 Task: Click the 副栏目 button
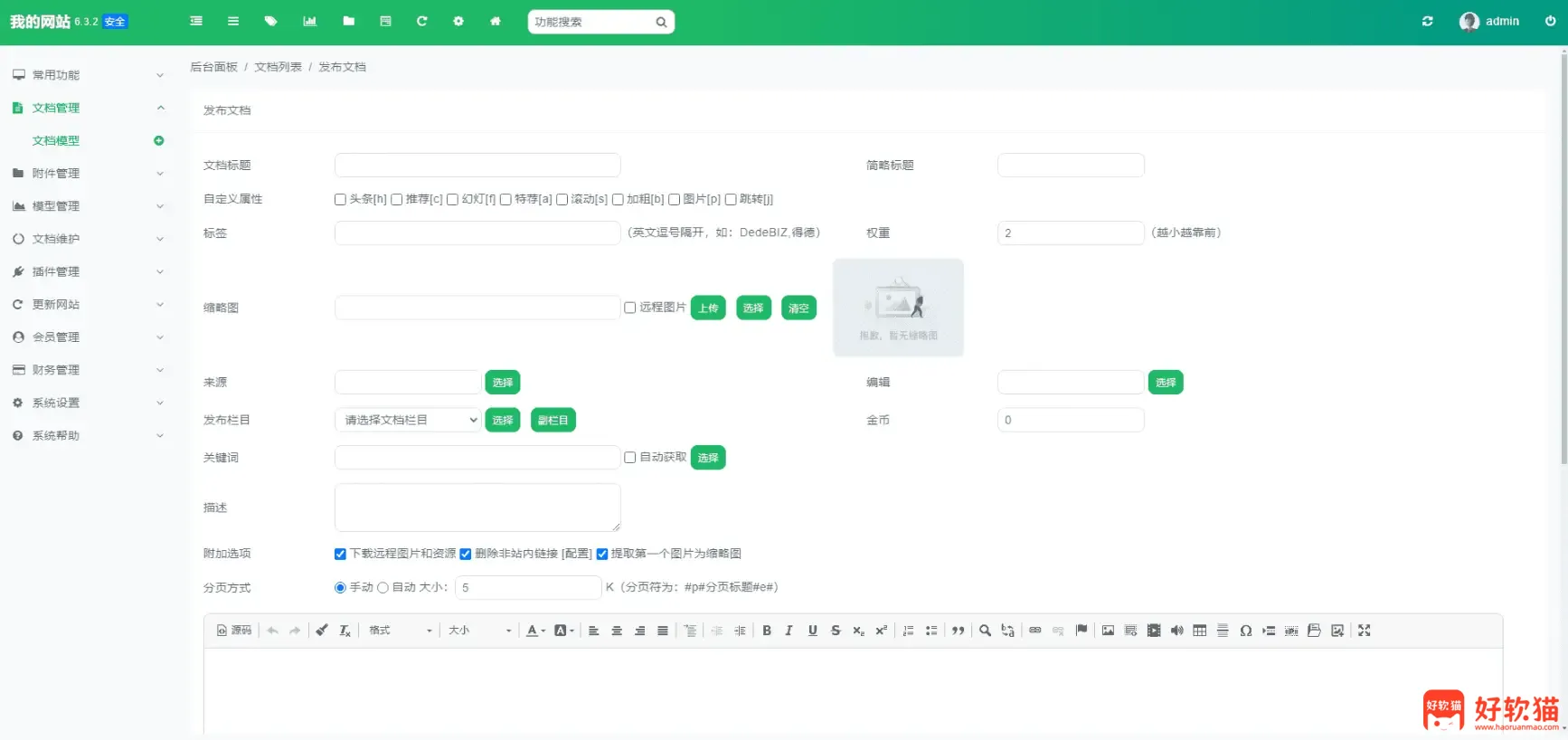click(553, 420)
